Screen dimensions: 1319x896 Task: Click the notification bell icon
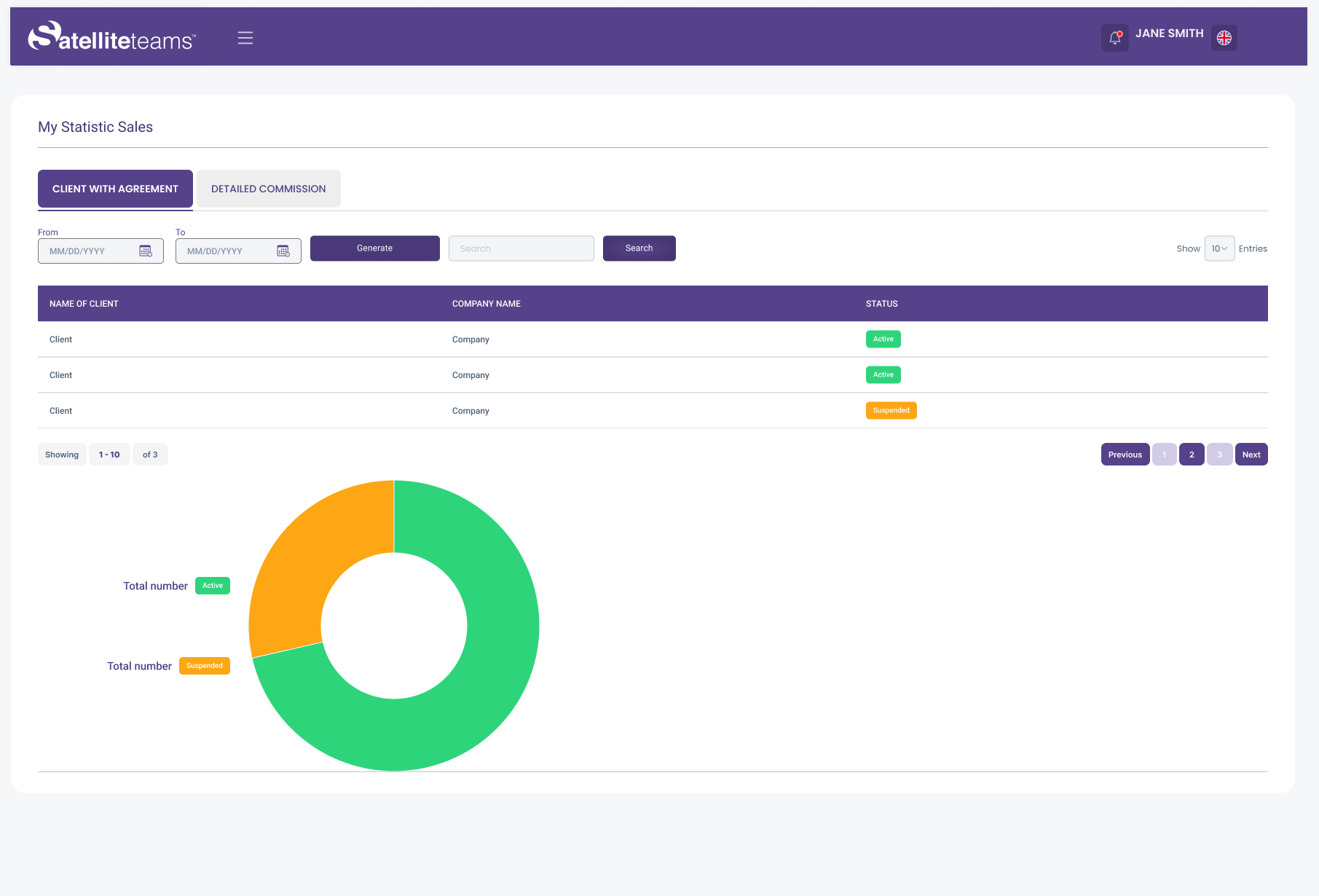1114,38
